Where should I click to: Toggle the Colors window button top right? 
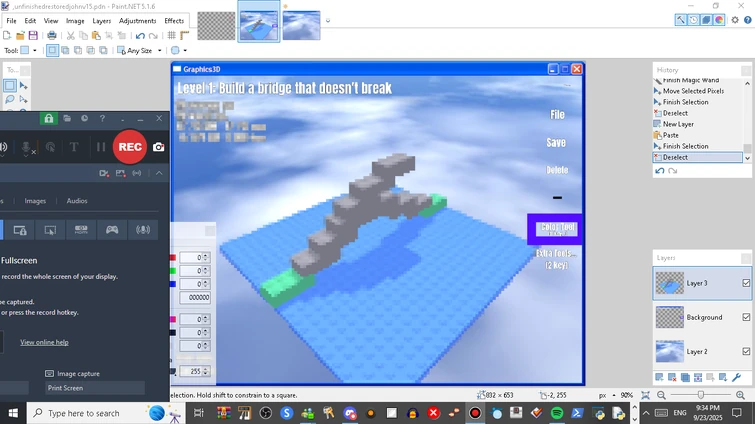pyautogui.click(x=719, y=20)
